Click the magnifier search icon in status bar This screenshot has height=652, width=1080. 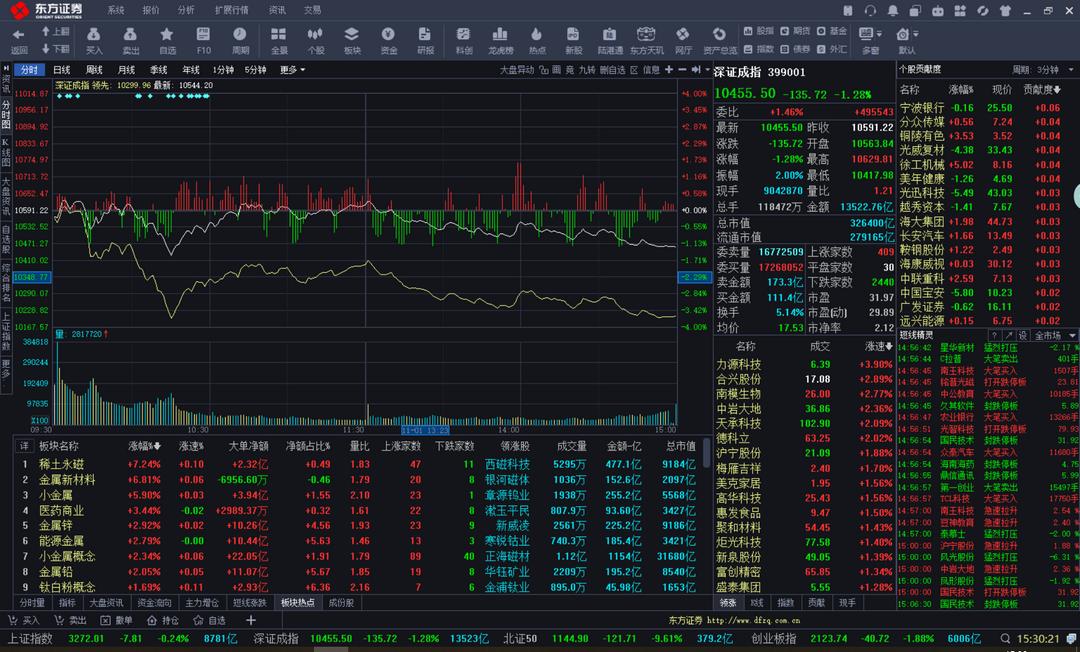1005,638
